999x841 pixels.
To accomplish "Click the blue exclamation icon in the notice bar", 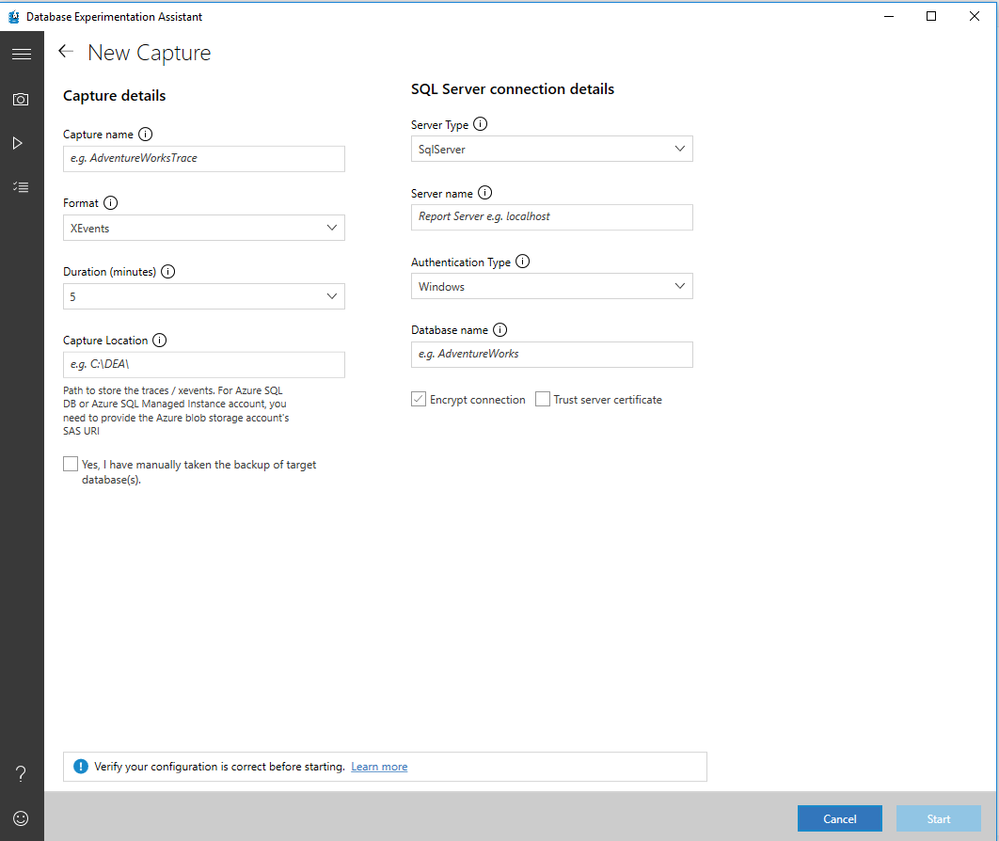I will point(81,766).
